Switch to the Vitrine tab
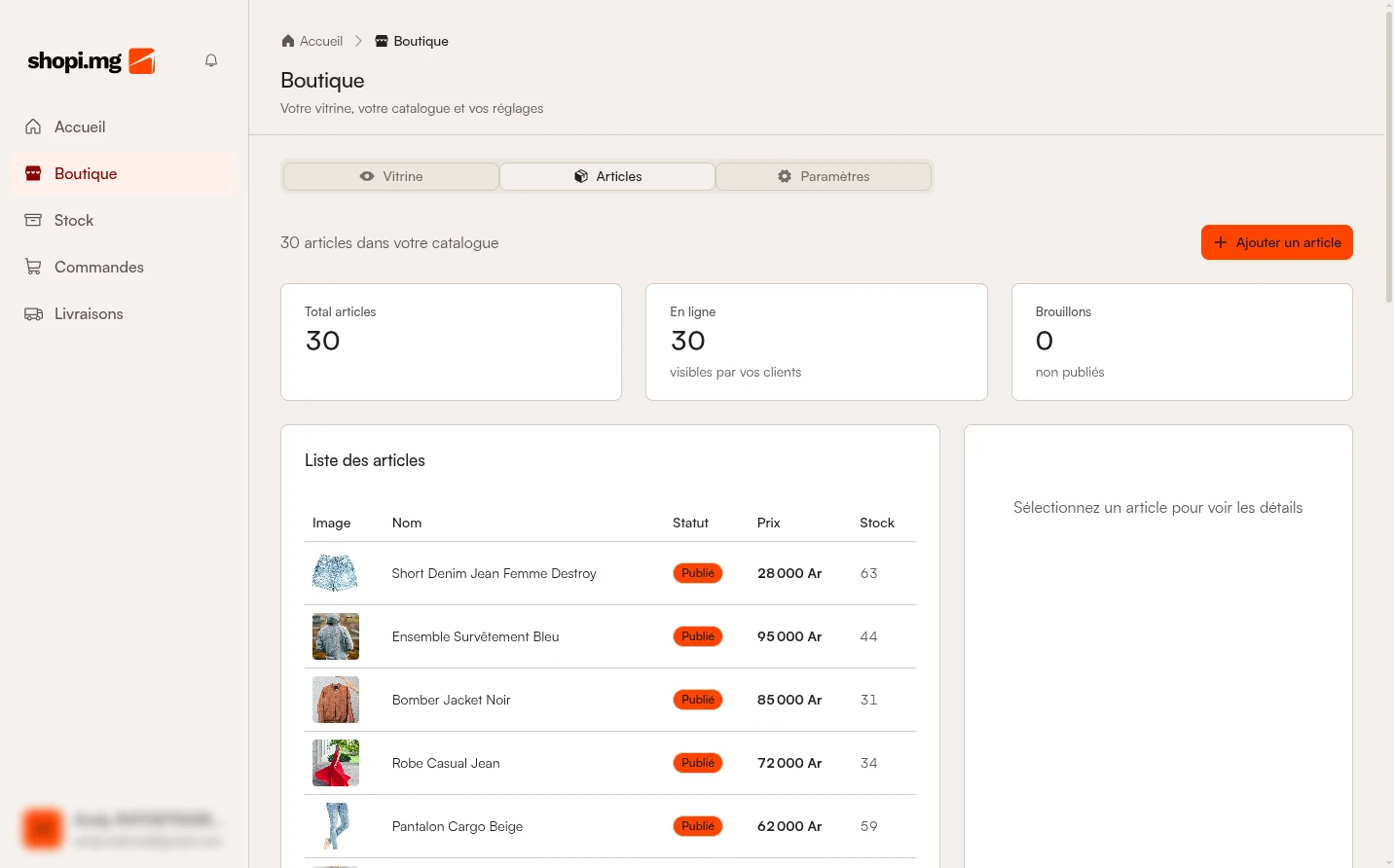The image size is (1394, 868). [x=391, y=176]
